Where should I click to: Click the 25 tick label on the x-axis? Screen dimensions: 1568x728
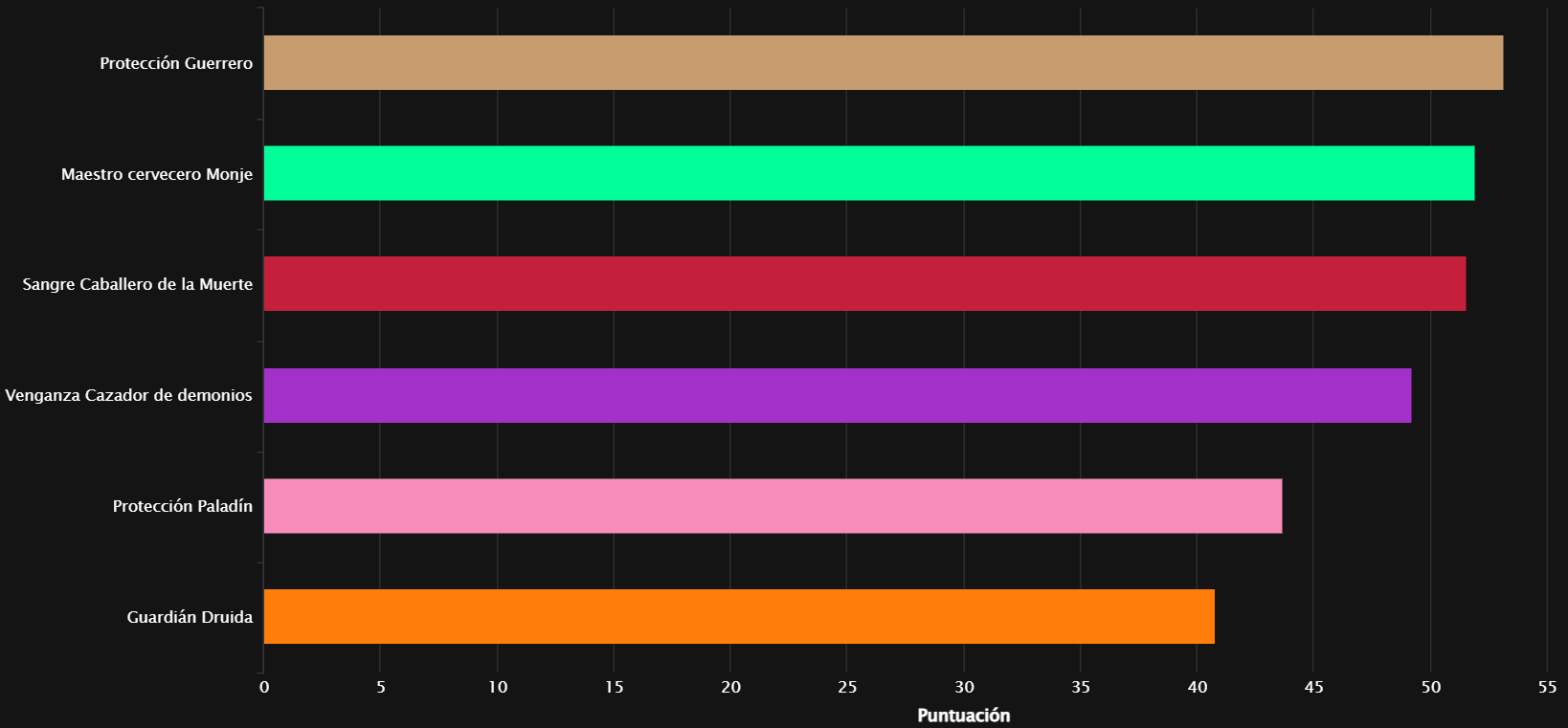pos(847,687)
